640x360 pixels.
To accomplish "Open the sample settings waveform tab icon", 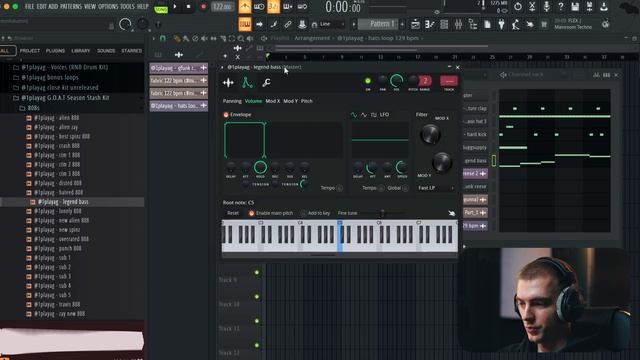I will pyautogui.click(x=228, y=83).
